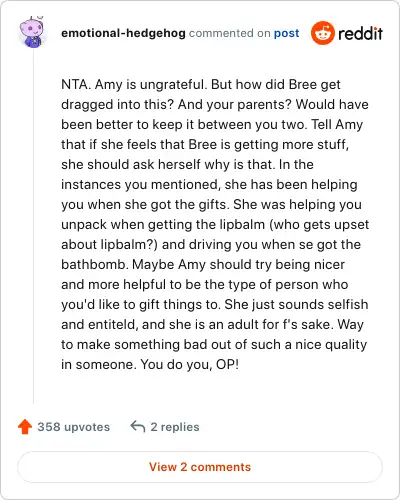The width and height of the screenshot is (400, 500).
Task: Open the reddit wordmark link
Action: tap(360, 33)
